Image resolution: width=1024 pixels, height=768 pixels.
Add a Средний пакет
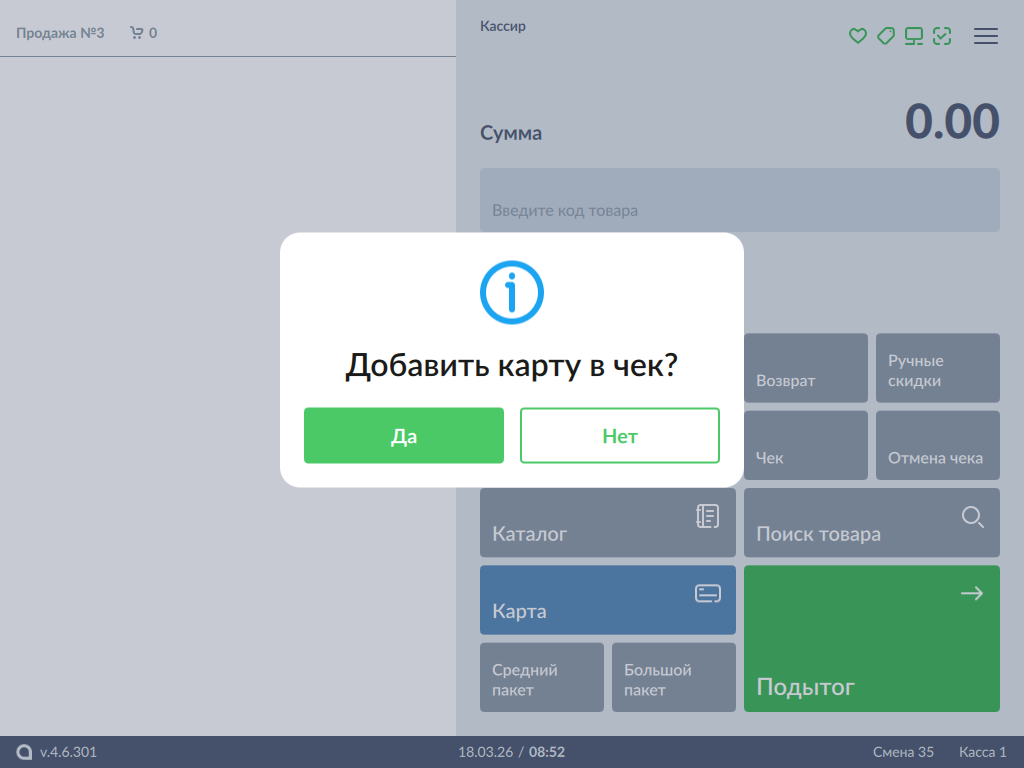coord(542,678)
